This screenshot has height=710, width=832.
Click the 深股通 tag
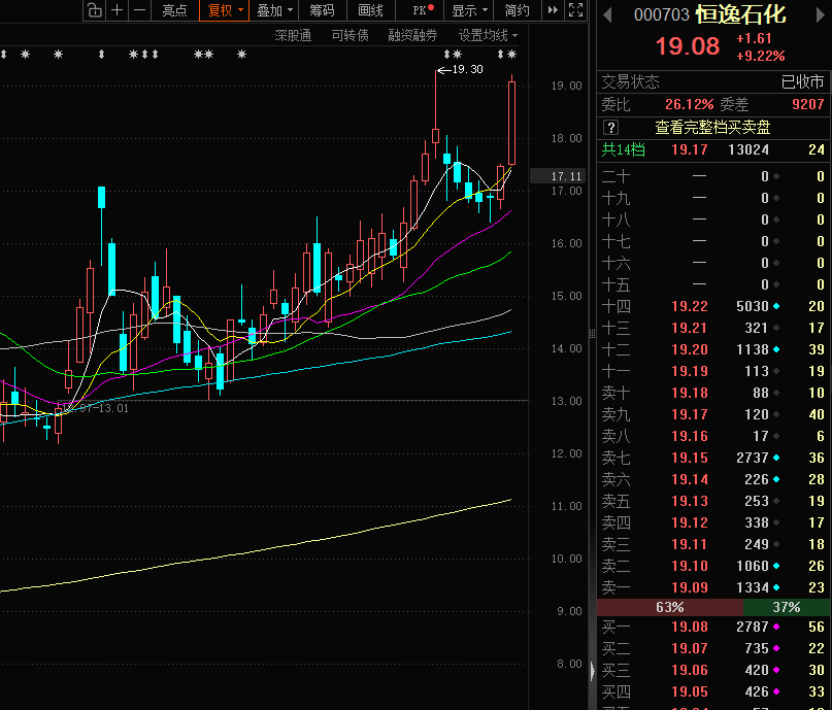tap(293, 36)
